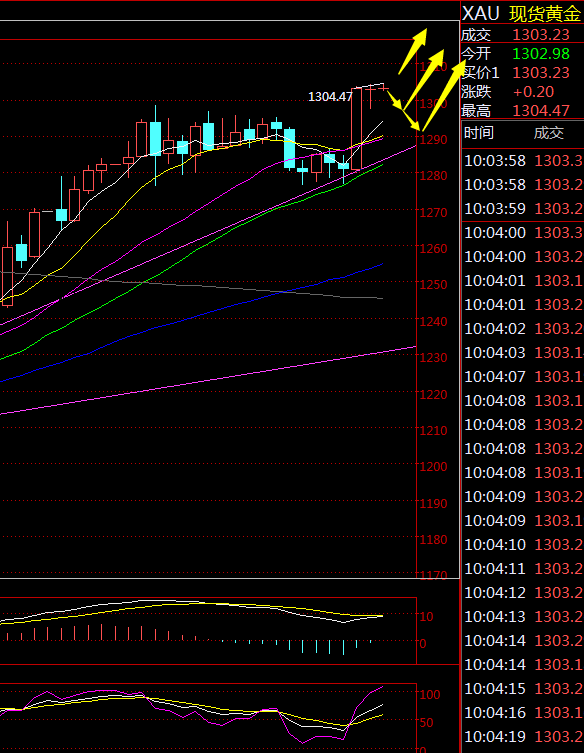Select the 10:04:19 tick row
This screenshot has width=584, height=753.
coord(523,737)
